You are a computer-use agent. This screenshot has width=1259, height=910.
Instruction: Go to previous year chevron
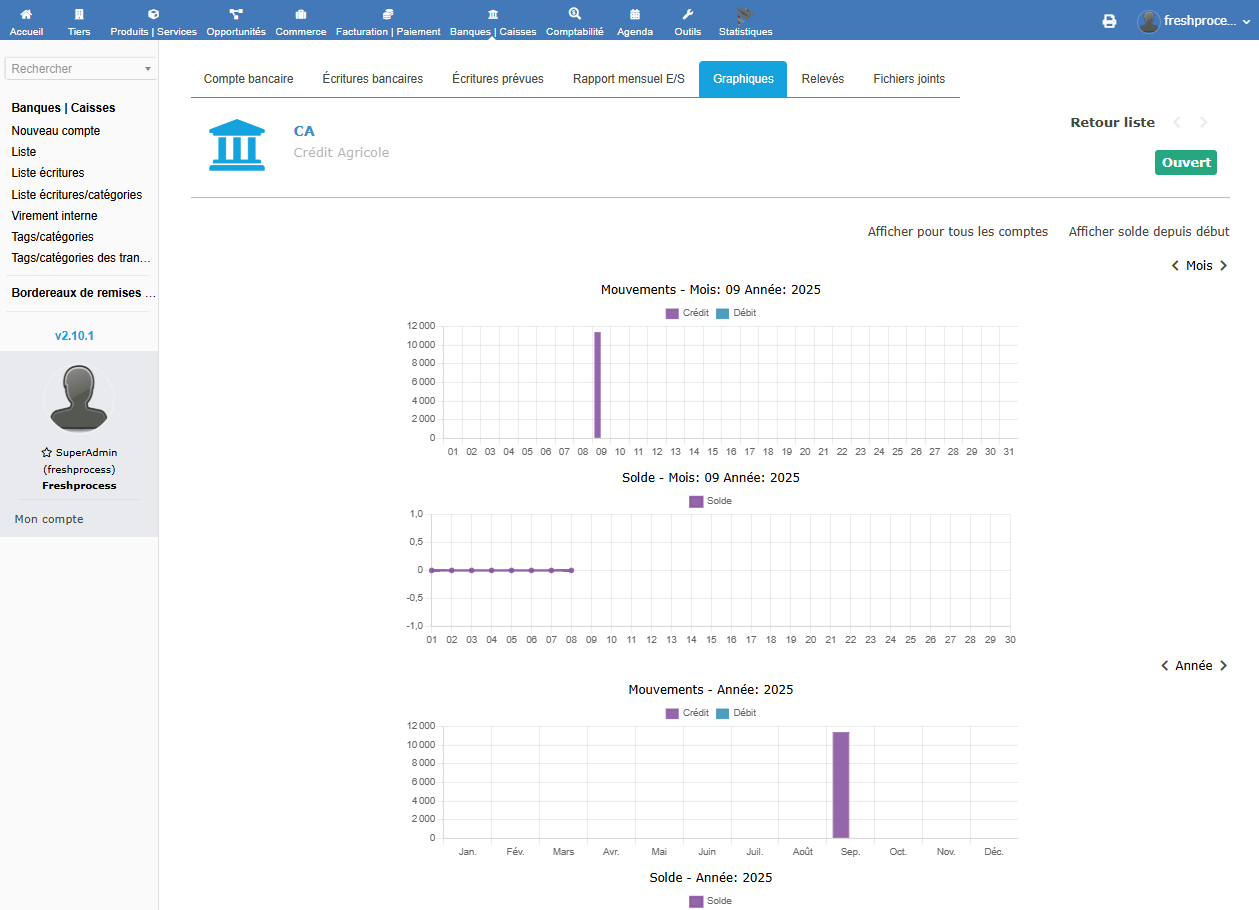pos(1165,666)
